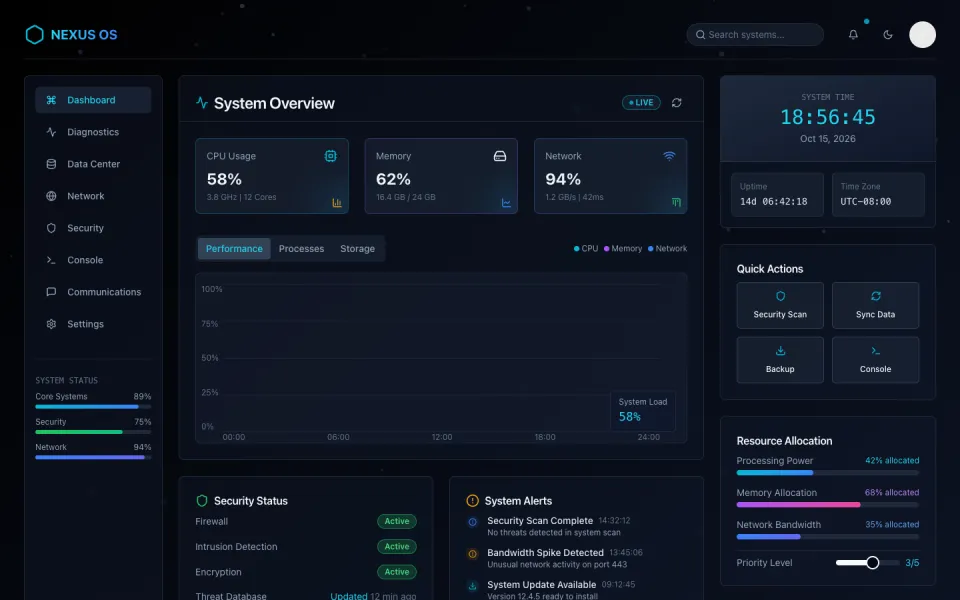Click the Bandwidth Spike alert warning icon

click(473, 554)
